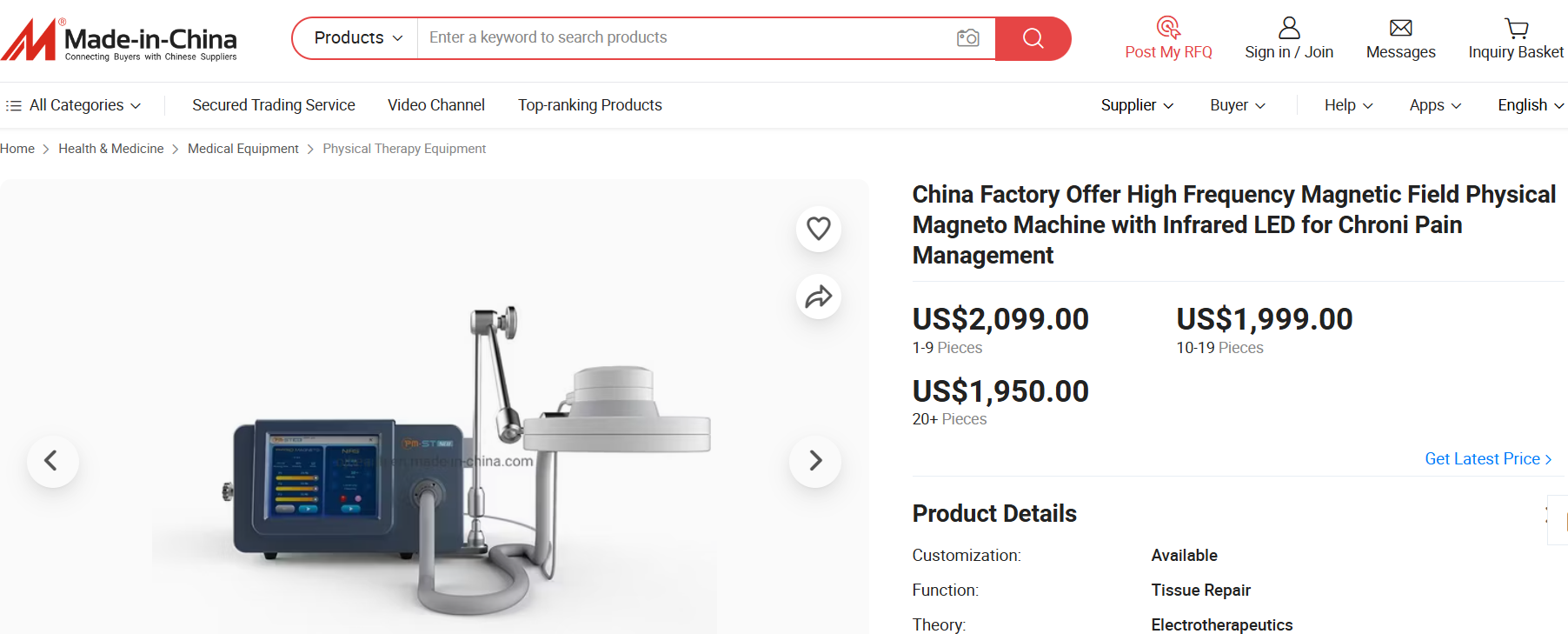Open the Inquiry Basket cart icon

(x=1516, y=28)
